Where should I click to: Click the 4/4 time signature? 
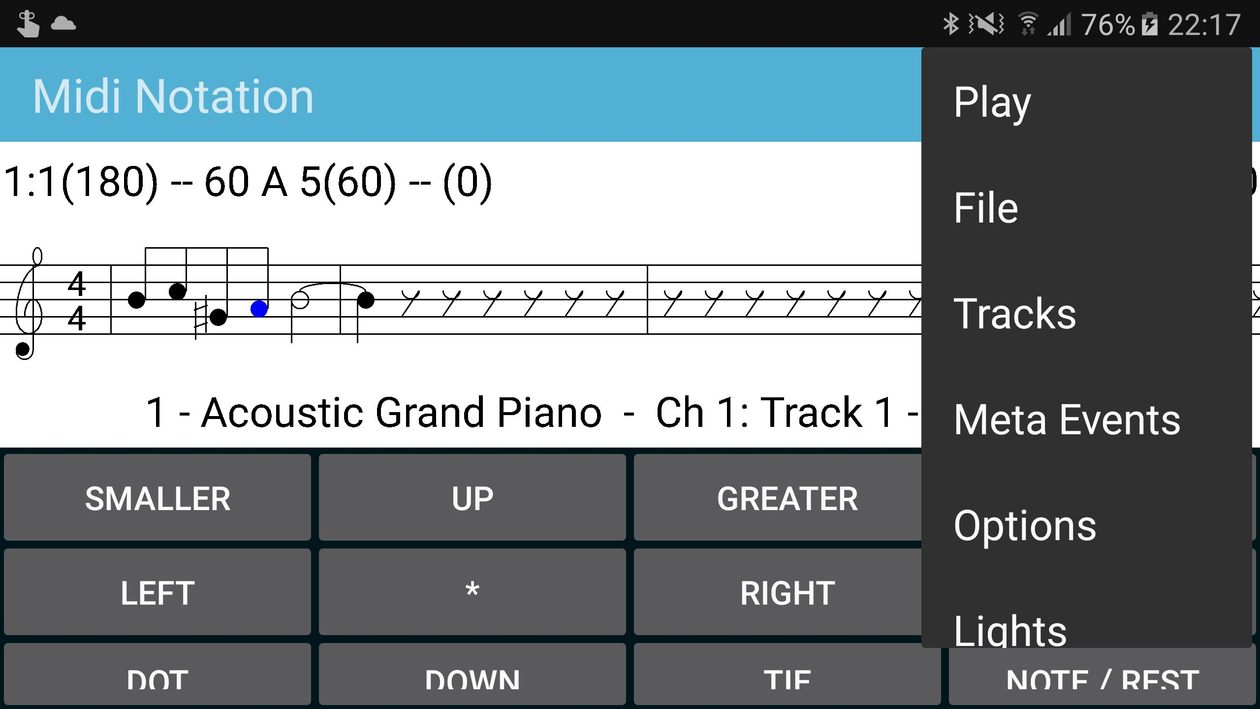coord(77,303)
